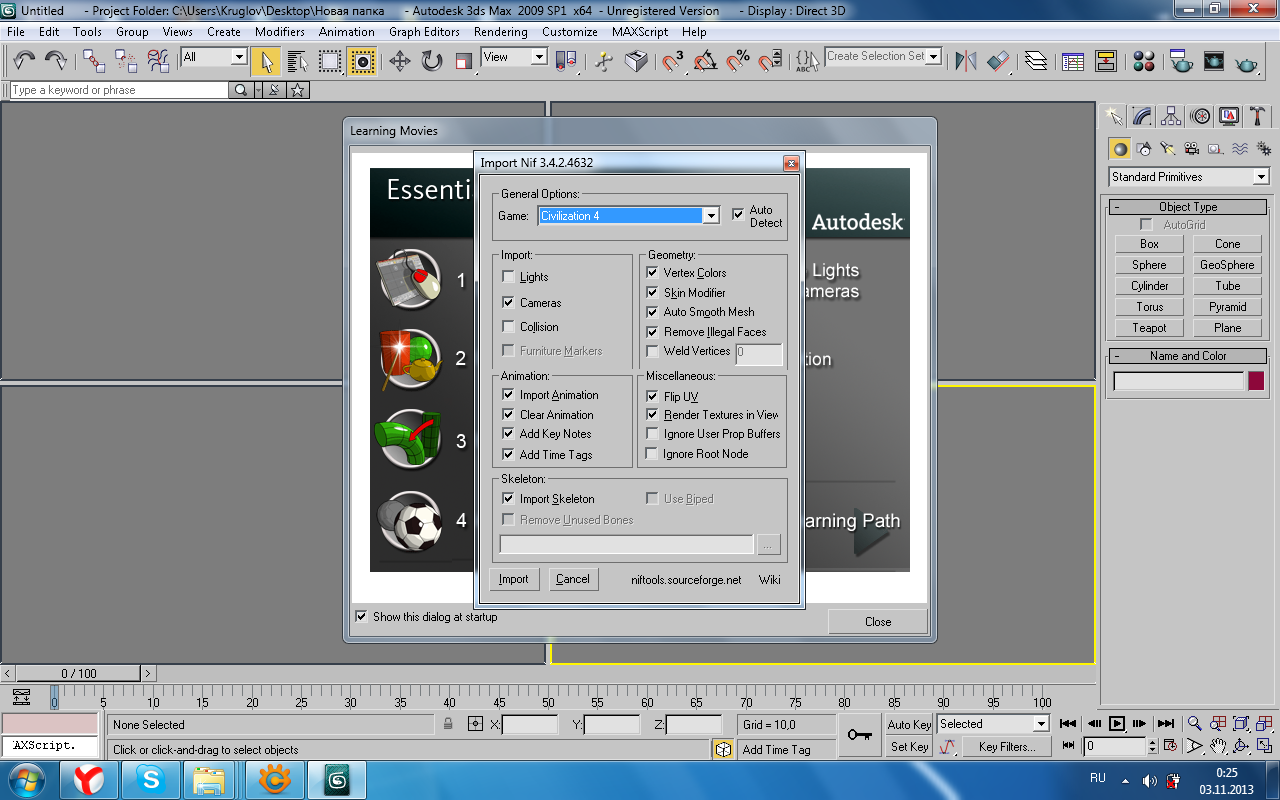Expand the Standard Primitives dropdown
1280x800 pixels.
(x=1260, y=177)
